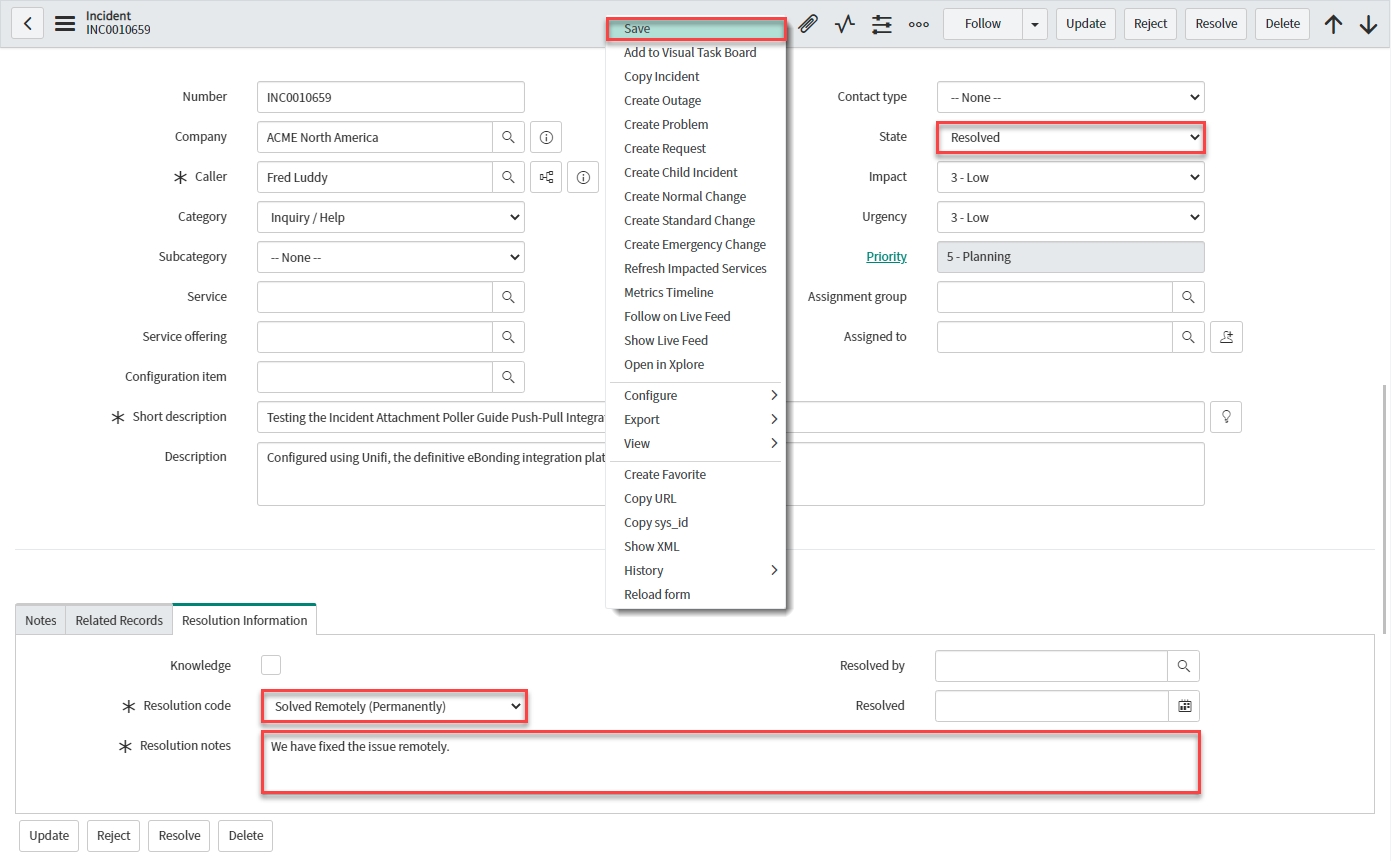Follow the Priority label link
Viewport: 1391px width, 861px height.
point(886,257)
